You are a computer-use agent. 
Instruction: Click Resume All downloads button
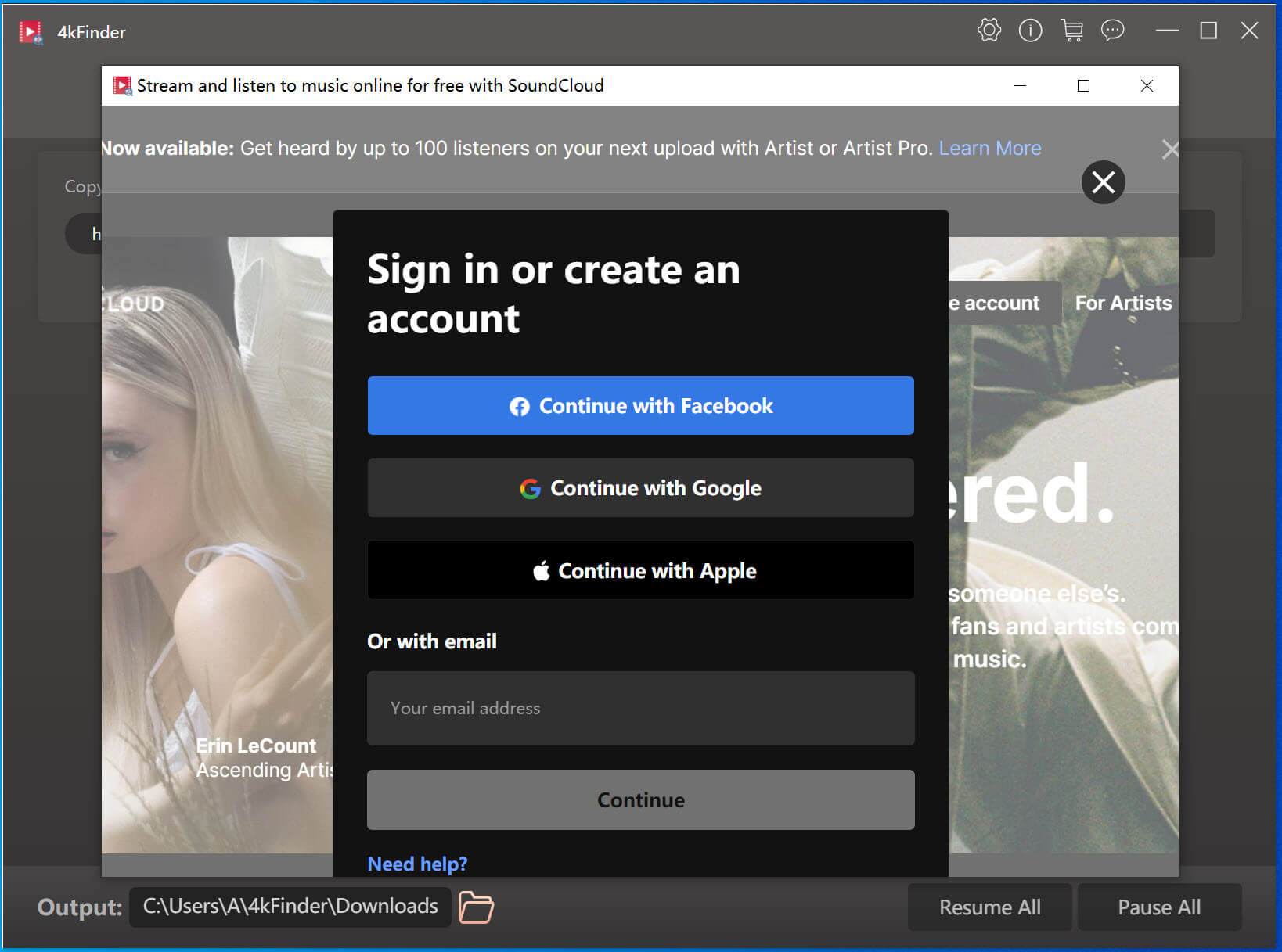point(989,907)
